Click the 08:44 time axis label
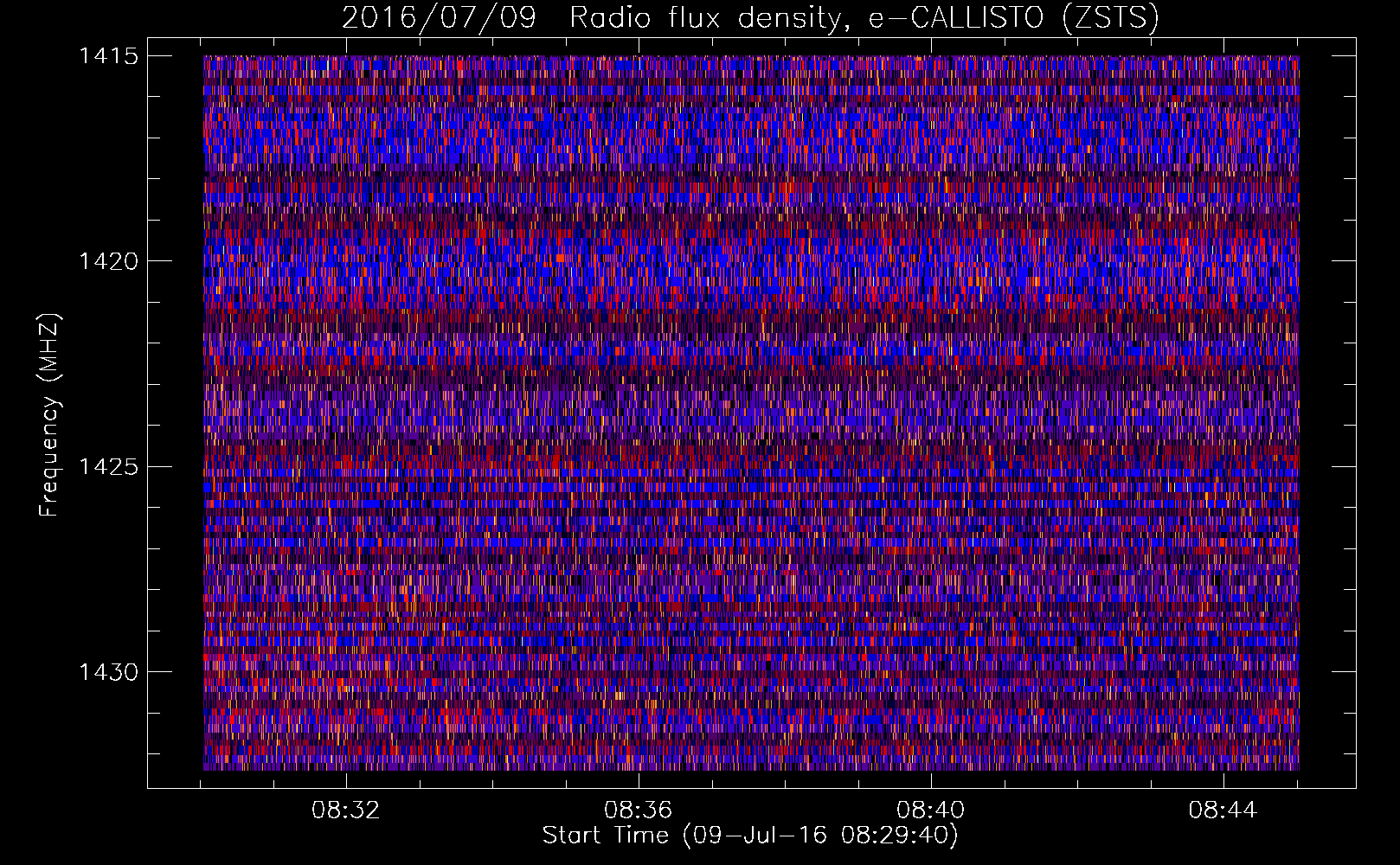Image resolution: width=1400 pixels, height=865 pixels. [x=1223, y=811]
